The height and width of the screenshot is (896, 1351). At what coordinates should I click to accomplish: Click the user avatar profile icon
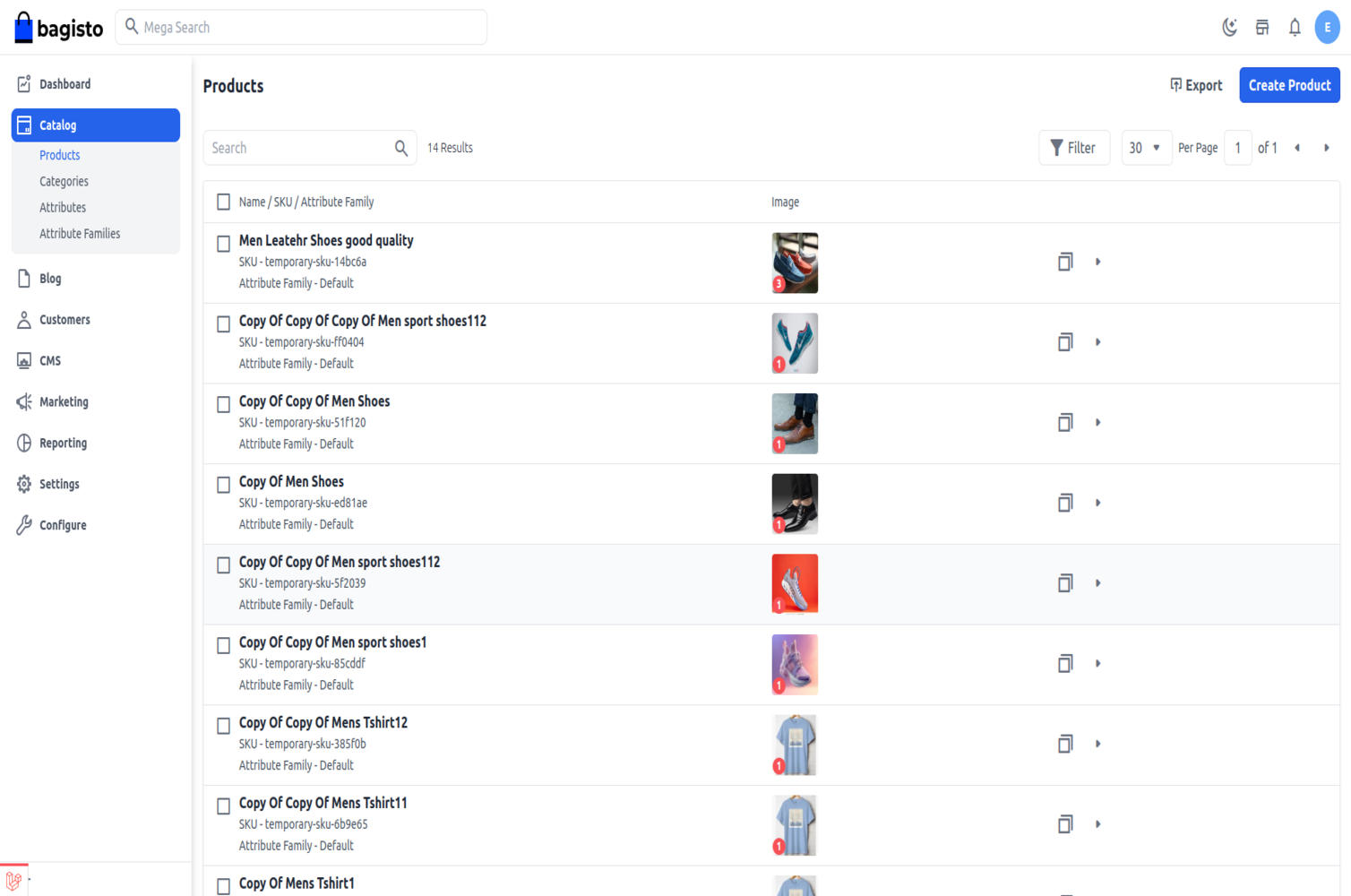[x=1327, y=27]
